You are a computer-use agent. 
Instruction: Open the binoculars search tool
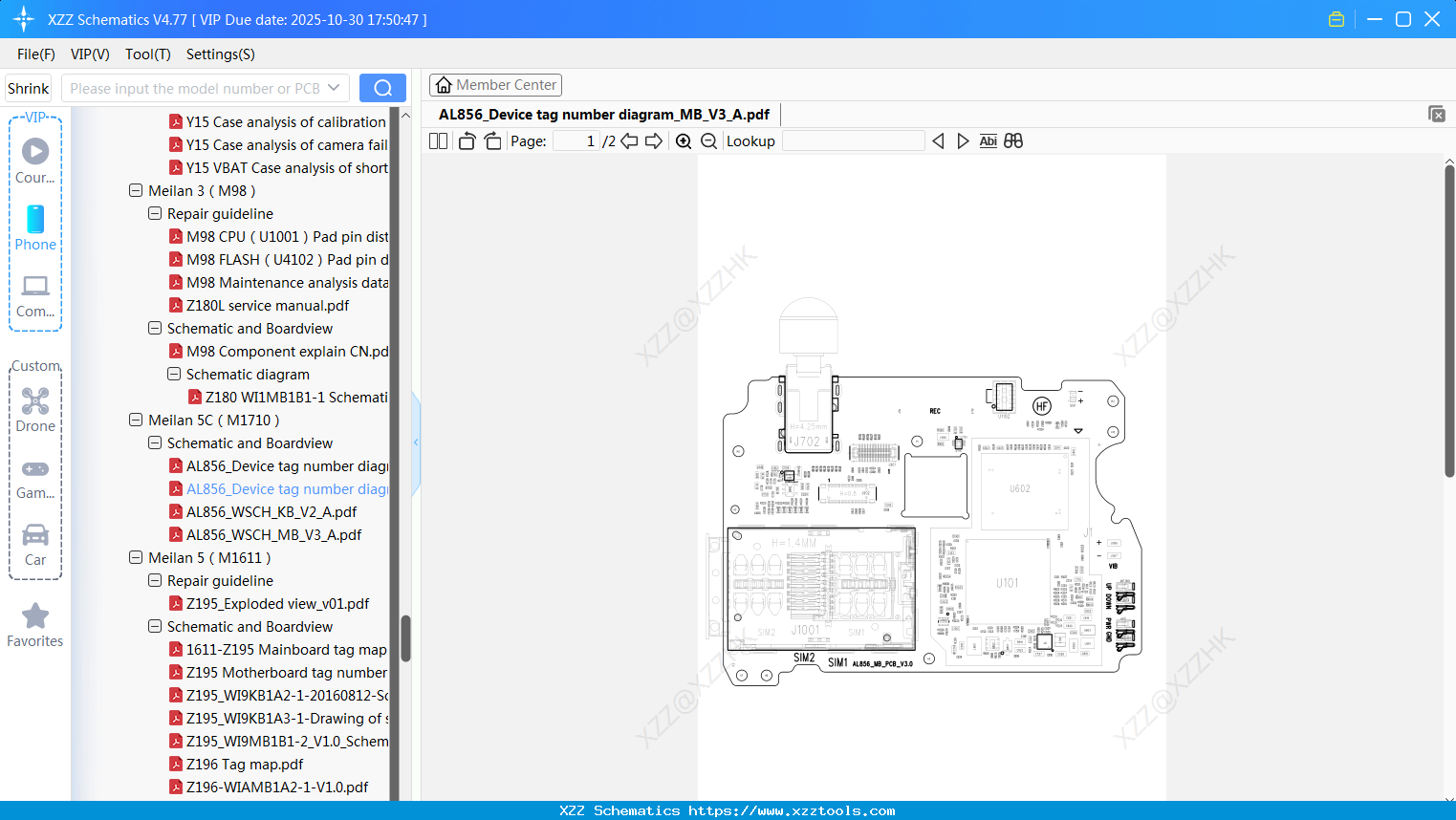(x=1013, y=140)
